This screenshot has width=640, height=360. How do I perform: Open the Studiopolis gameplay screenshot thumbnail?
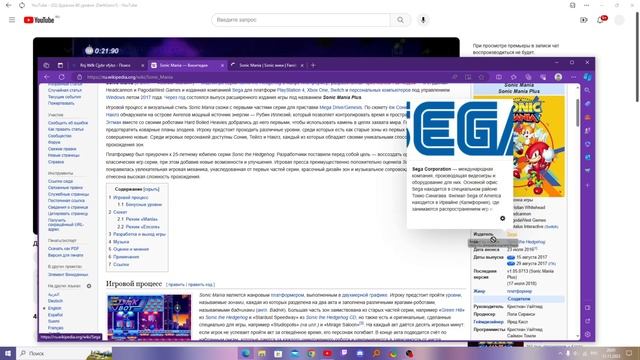click(149, 318)
